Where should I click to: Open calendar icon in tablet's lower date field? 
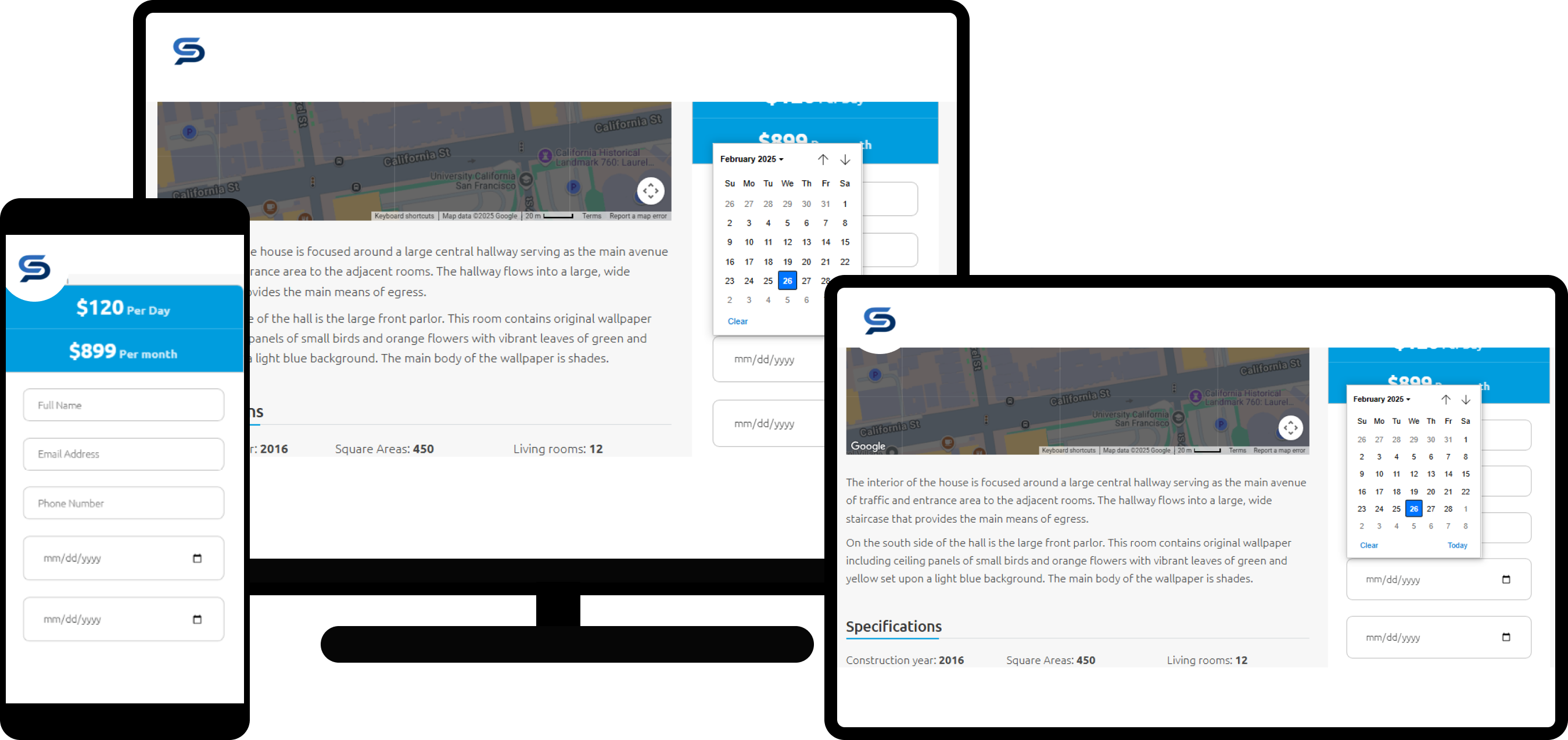click(1506, 637)
